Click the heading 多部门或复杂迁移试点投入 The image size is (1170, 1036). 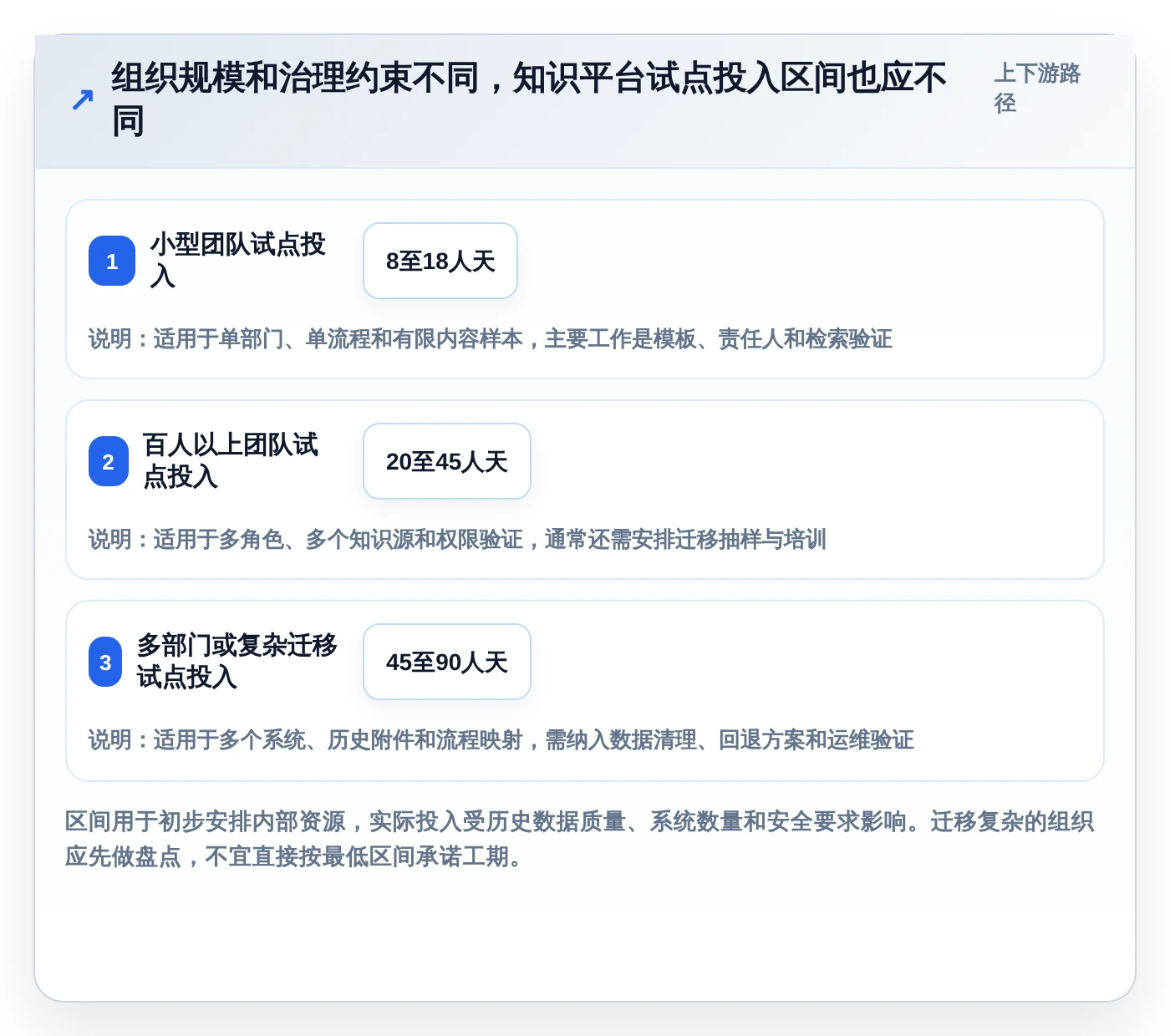[237, 661]
